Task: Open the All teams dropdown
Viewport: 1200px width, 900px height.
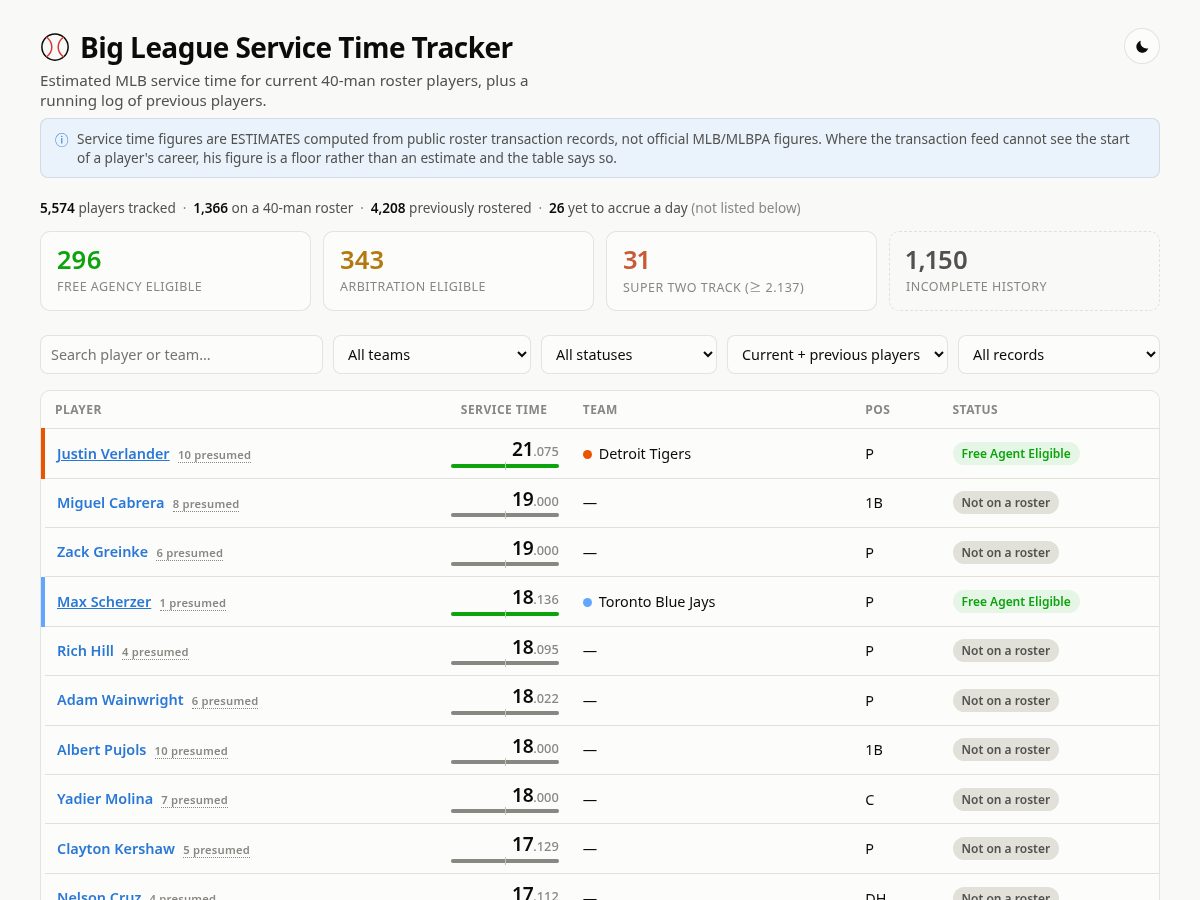Action: [432, 355]
